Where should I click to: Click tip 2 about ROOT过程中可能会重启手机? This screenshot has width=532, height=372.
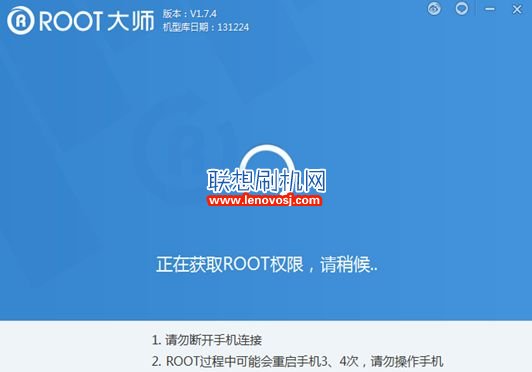tap(298, 361)
